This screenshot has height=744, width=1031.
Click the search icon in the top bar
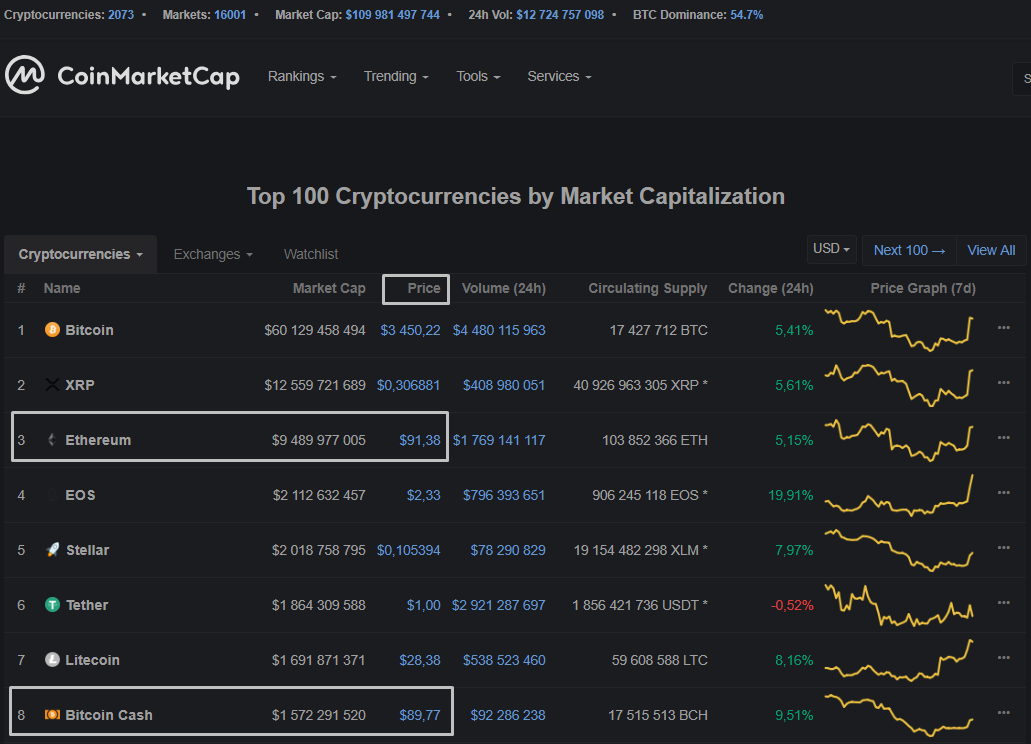tap(1025, 78)
